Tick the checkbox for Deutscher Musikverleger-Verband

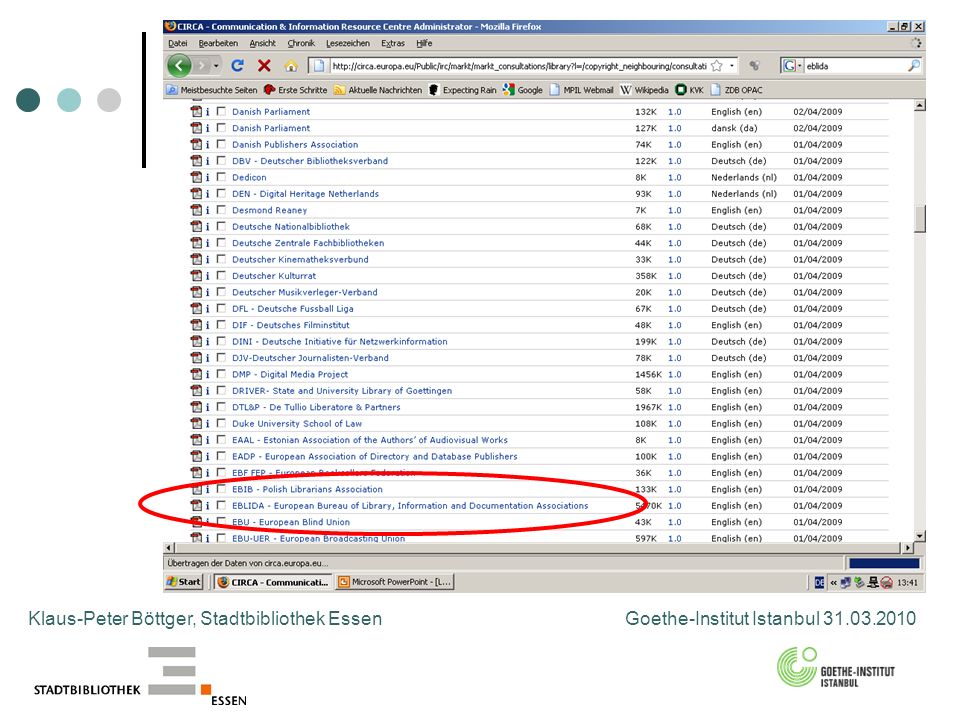(221, 292)
